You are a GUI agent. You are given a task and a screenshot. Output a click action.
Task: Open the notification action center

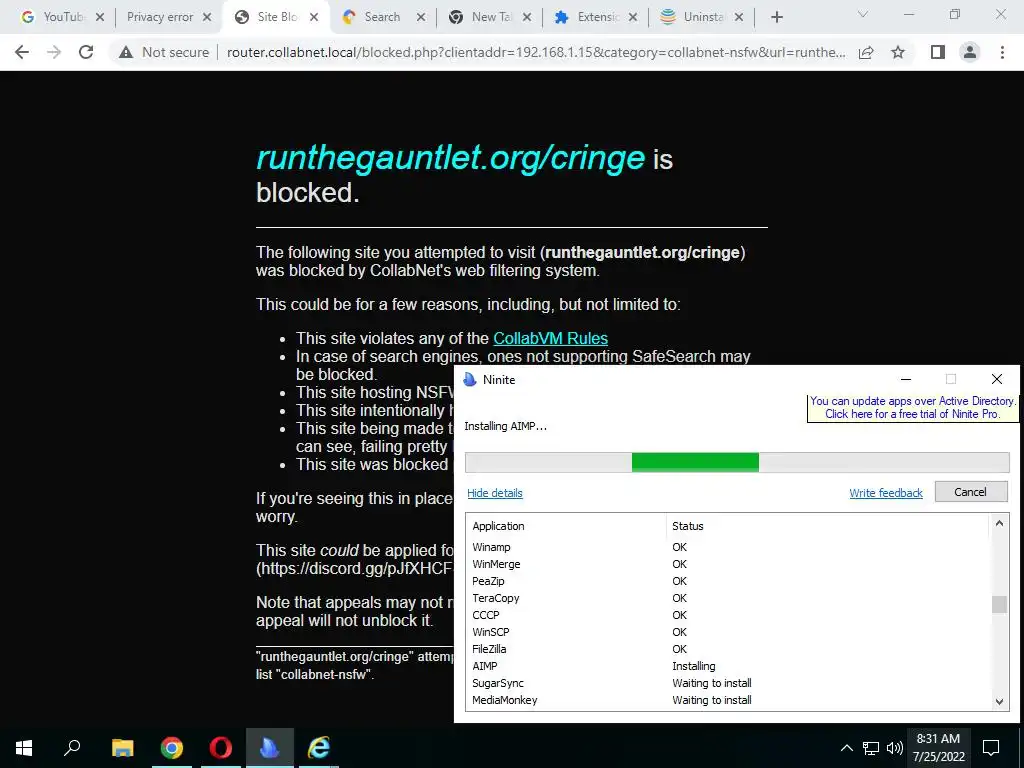991,748
